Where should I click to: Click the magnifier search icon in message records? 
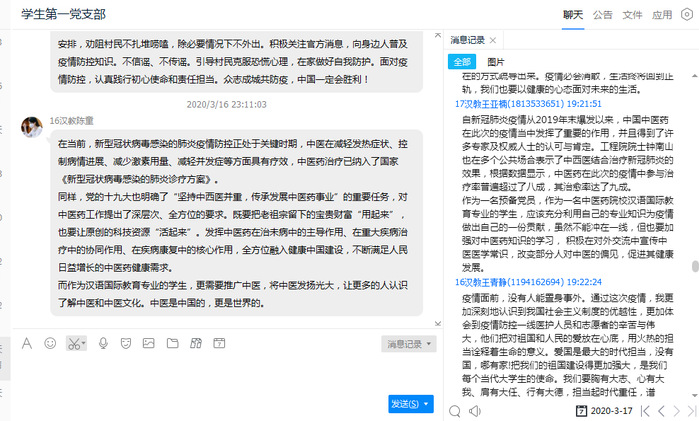(454, 410)
